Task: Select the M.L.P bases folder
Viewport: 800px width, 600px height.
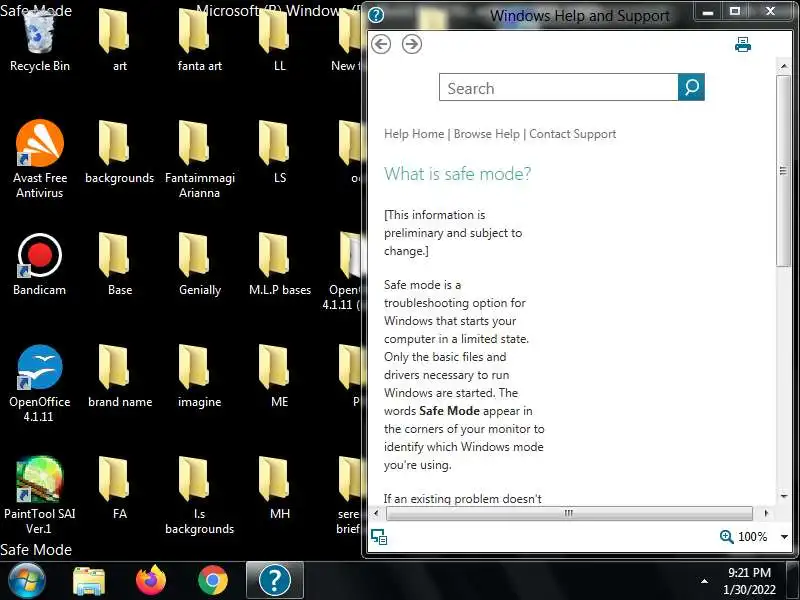Action: 280,265
